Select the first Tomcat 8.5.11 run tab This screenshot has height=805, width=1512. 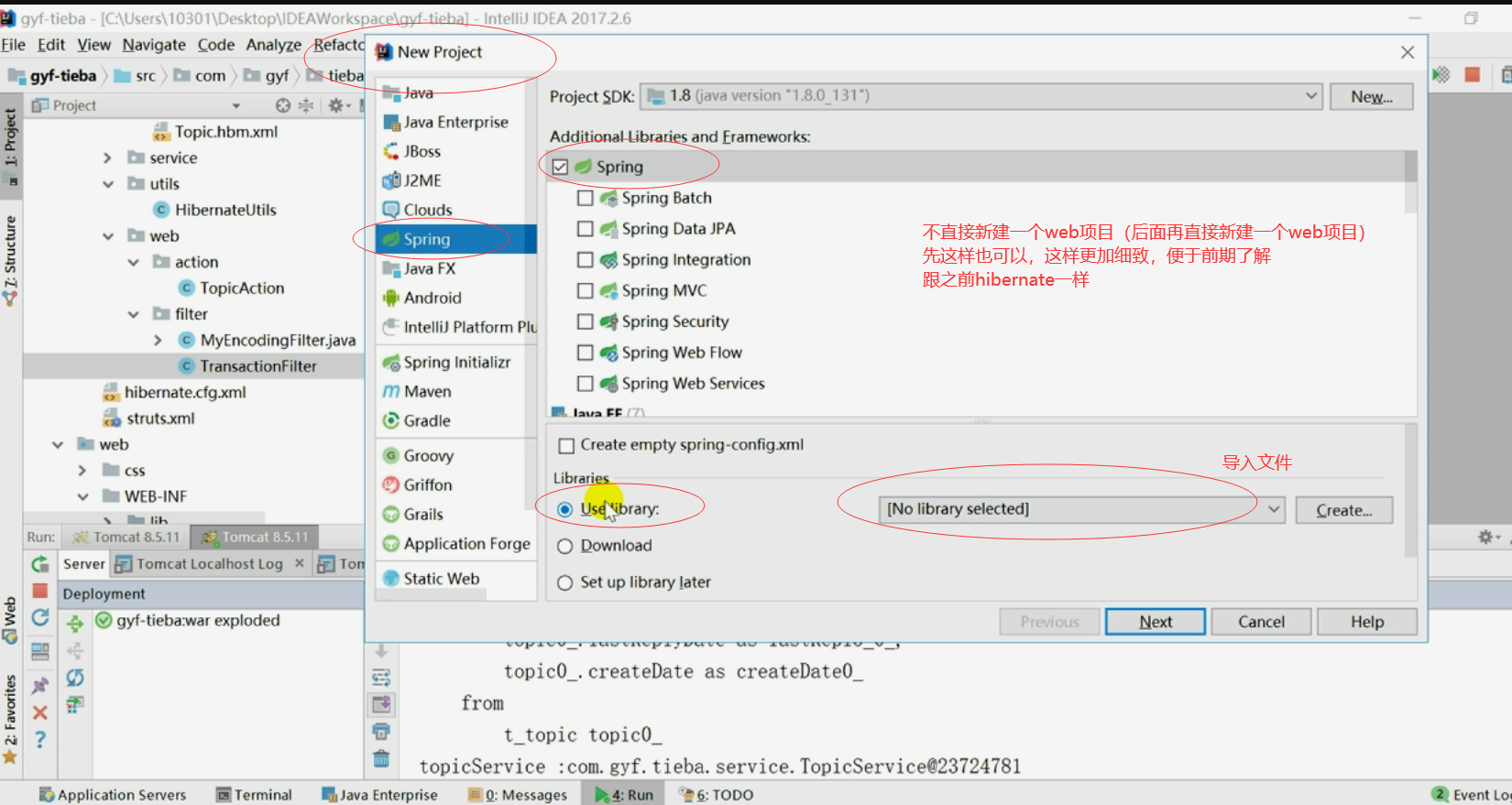(x=126, y=538)
